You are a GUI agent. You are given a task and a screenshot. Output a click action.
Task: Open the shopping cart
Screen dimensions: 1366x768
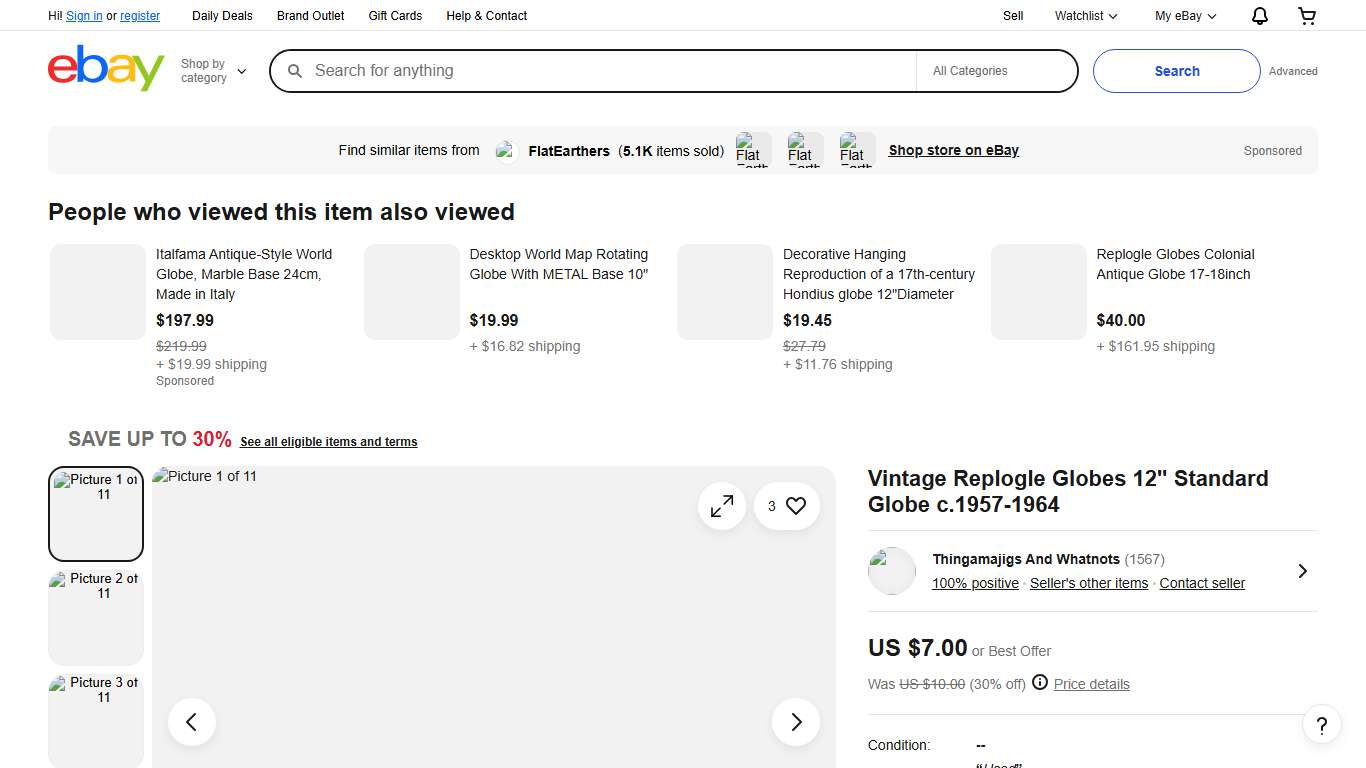[1307, 16]
